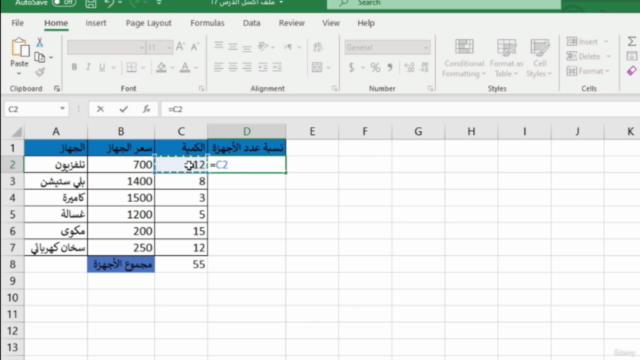Open the Format cells dropdown

coord(608,71)
